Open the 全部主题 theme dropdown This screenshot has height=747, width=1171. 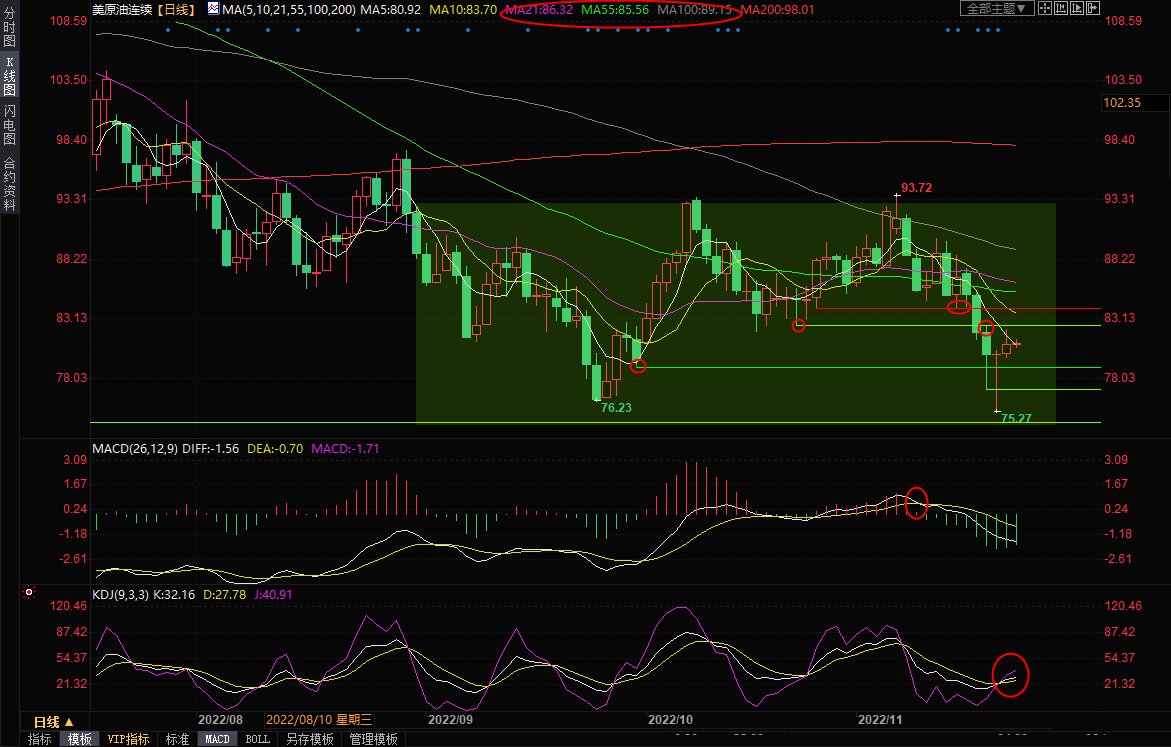tap(996, 8)
